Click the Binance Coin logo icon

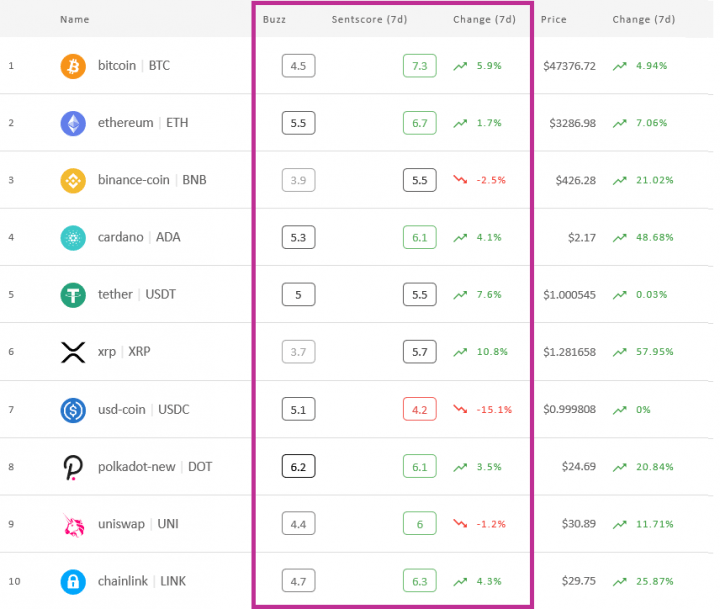pos(73,181)
